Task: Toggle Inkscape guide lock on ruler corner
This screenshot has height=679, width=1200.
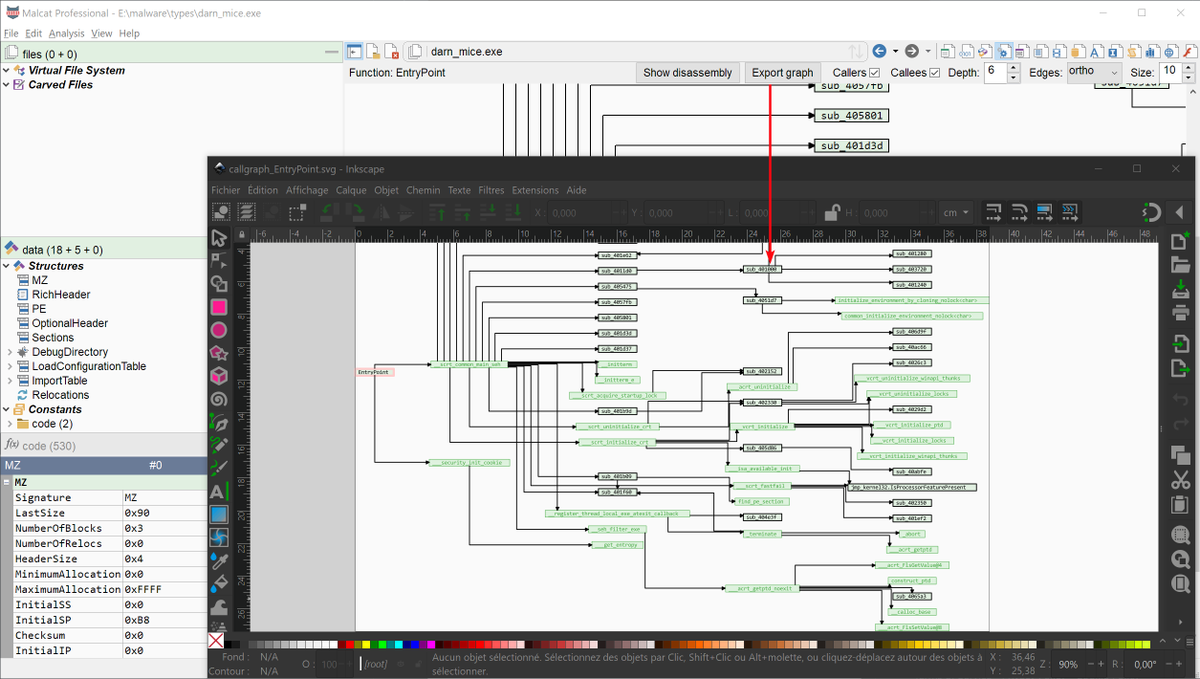Action: 241,234
